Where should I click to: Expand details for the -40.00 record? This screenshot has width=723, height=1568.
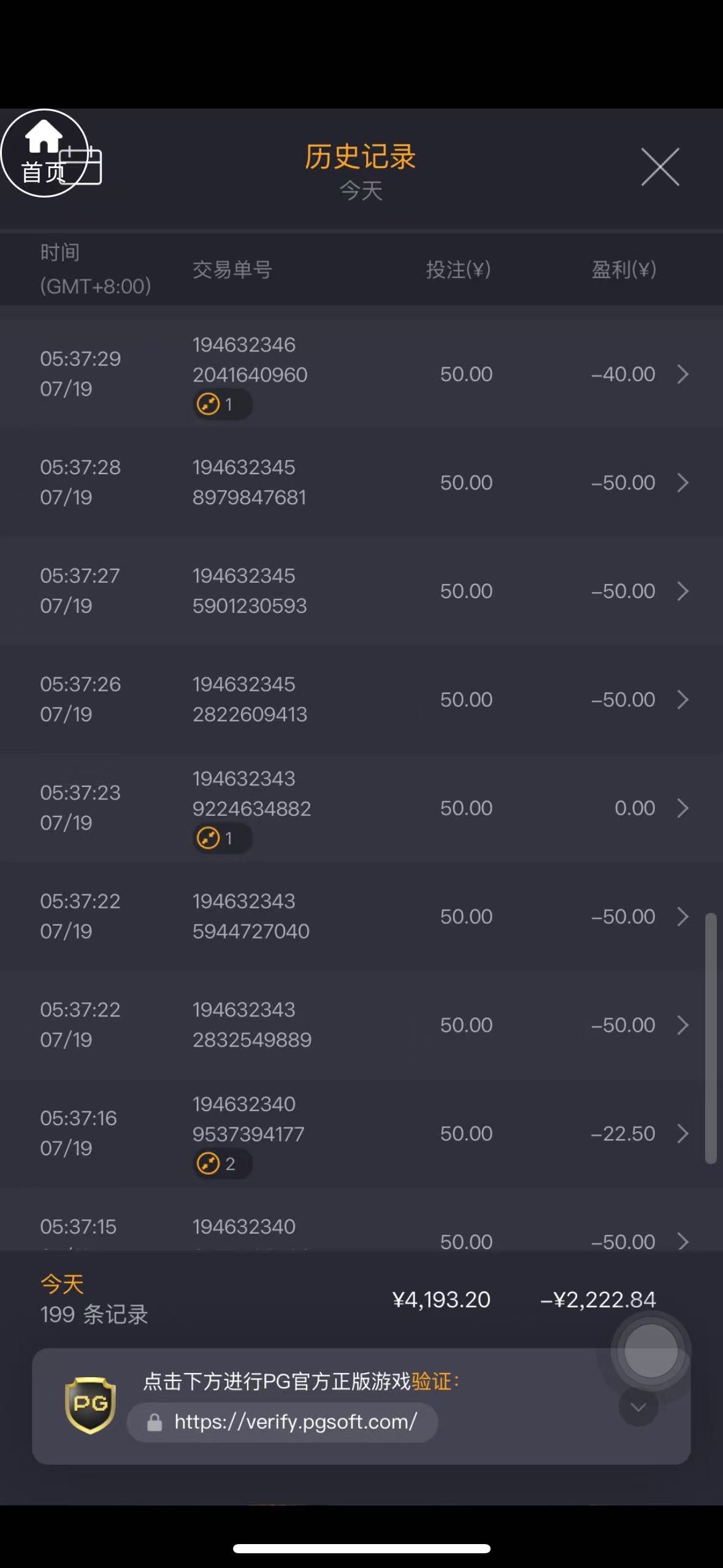[x=683, y=374]
